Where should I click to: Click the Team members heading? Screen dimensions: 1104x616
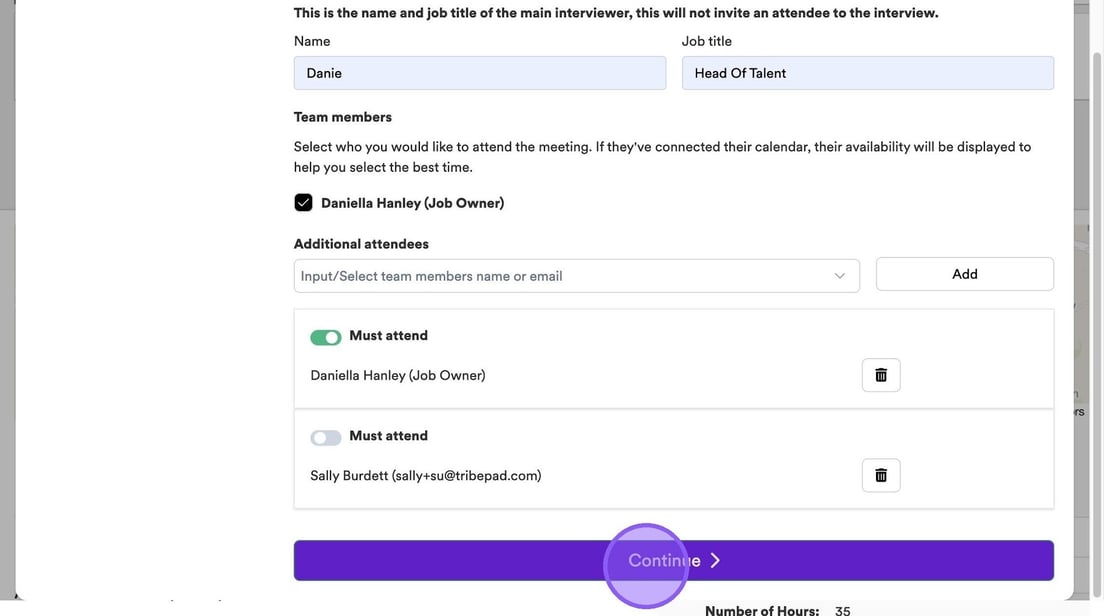click(x=342, y=117)
